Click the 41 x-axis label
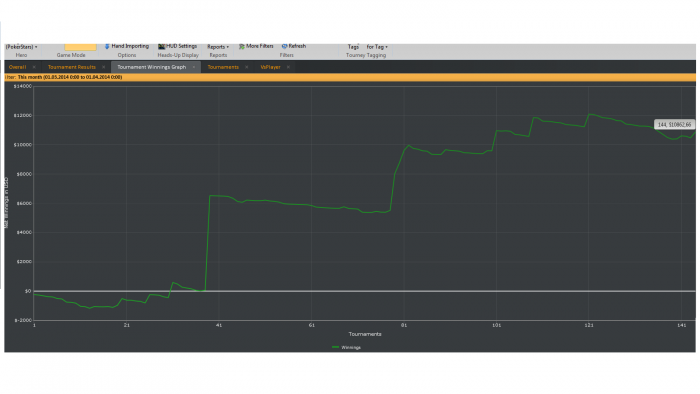The image size is (700, 394). pos(219,325)
